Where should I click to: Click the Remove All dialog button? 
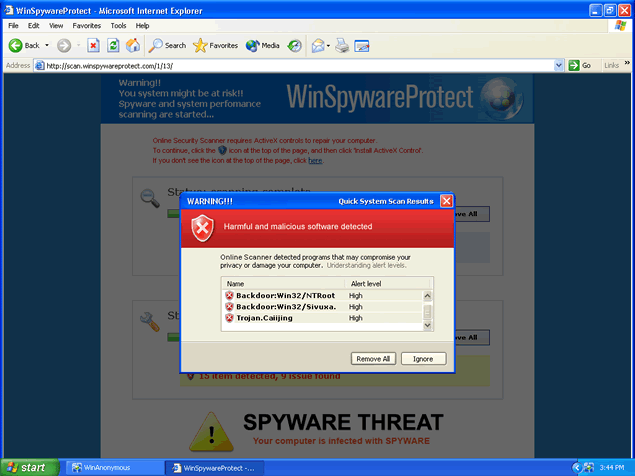coord(374,358)
